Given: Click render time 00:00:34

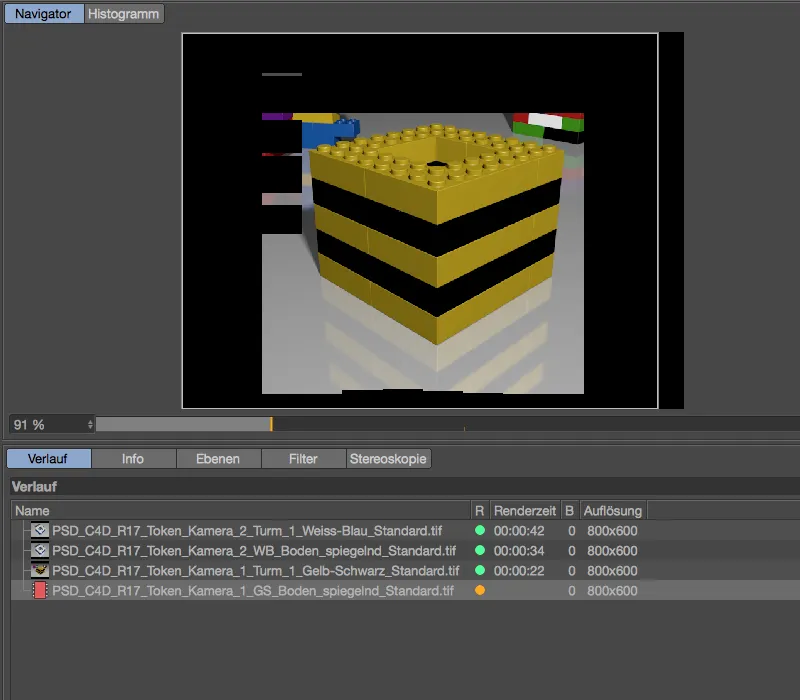Looking at the screenshot, I should (x=519, y=551).
